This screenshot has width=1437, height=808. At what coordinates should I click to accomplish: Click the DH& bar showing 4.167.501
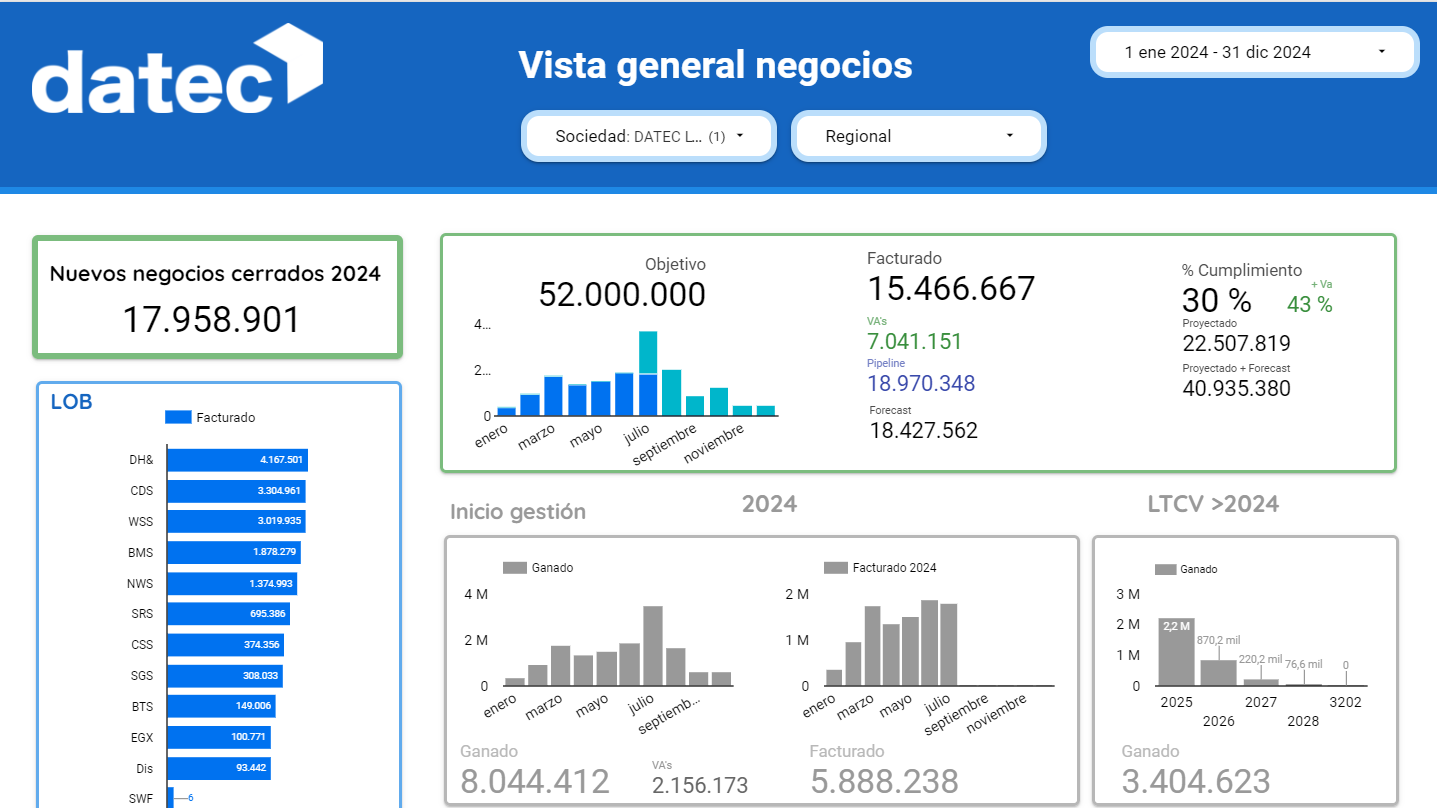point(237,460)
